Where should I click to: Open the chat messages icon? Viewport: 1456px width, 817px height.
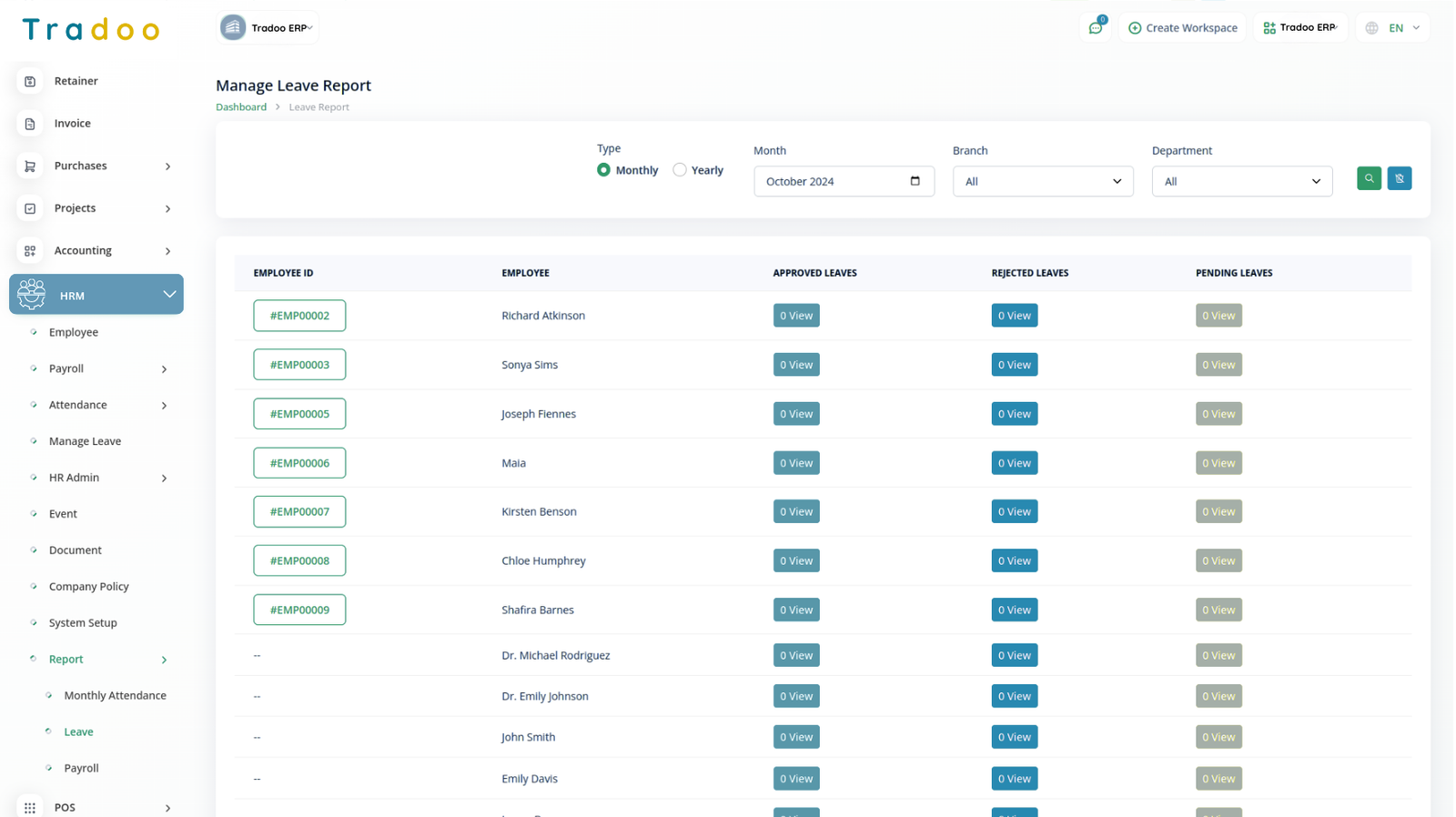pos(1096,28)
